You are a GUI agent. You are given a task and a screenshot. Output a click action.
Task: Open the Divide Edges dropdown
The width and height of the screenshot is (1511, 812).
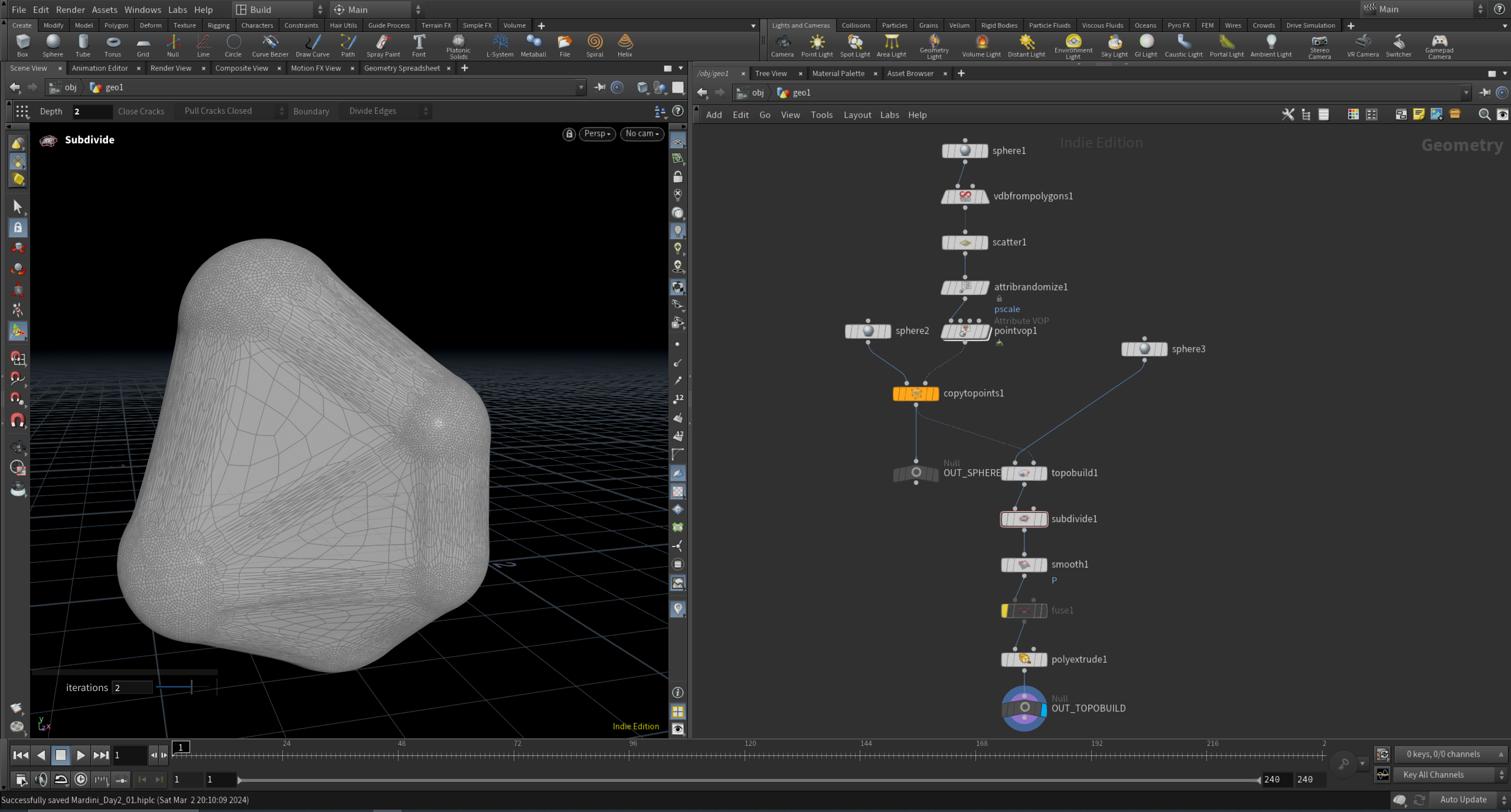386,111
